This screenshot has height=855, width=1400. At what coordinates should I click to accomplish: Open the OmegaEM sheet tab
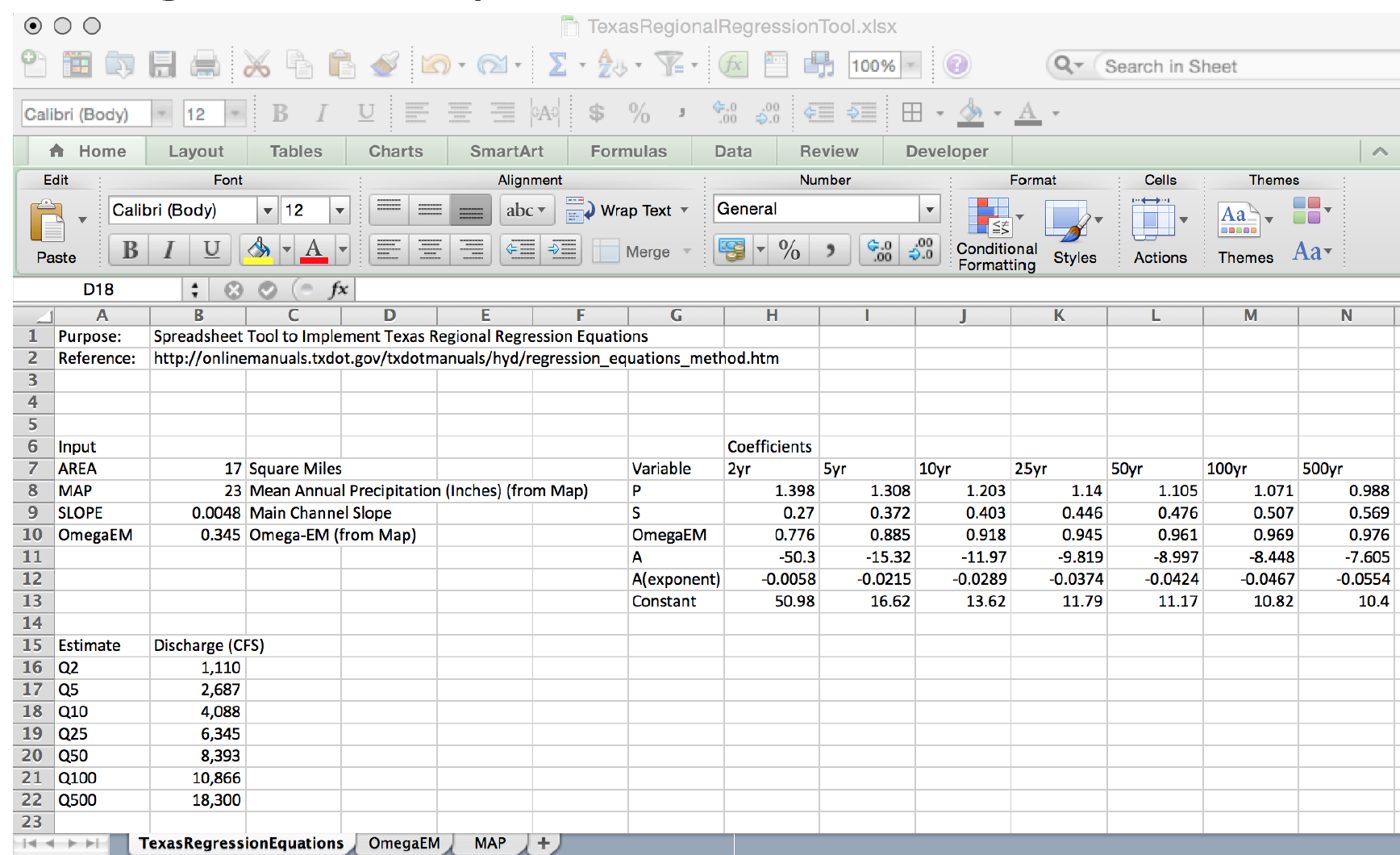404,843
